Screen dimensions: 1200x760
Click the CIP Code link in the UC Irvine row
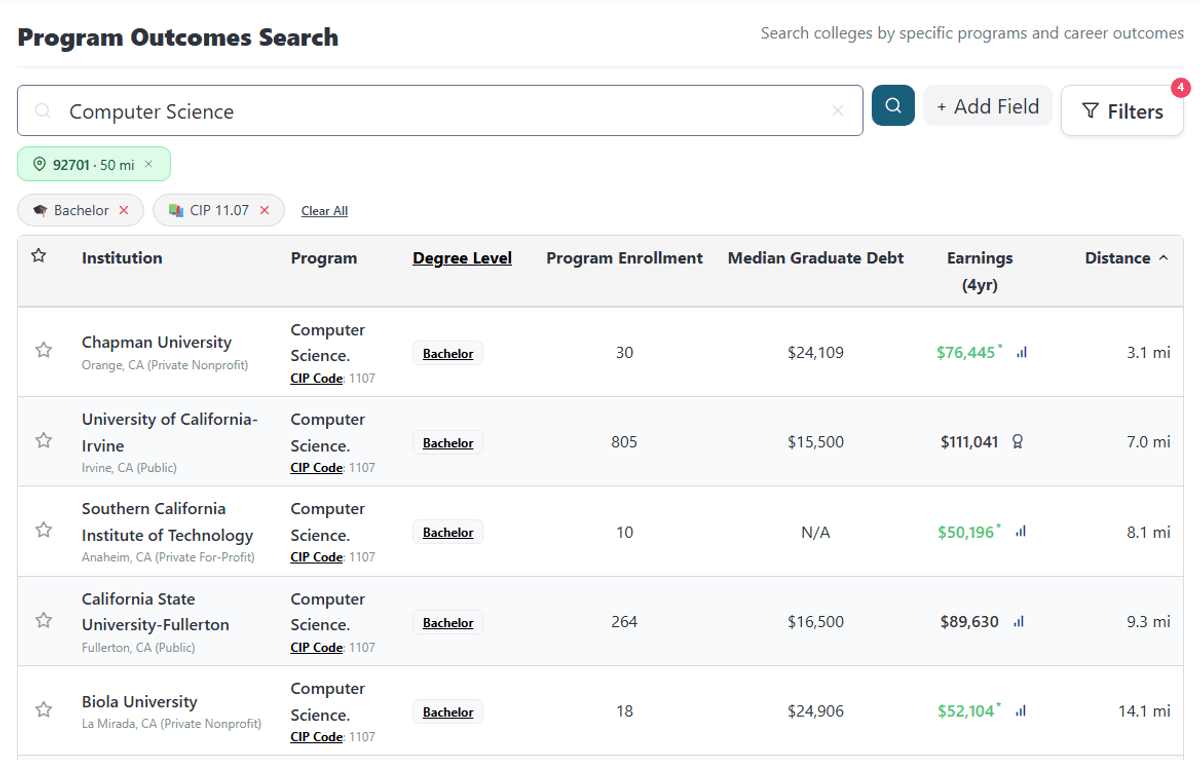(317, 467)
